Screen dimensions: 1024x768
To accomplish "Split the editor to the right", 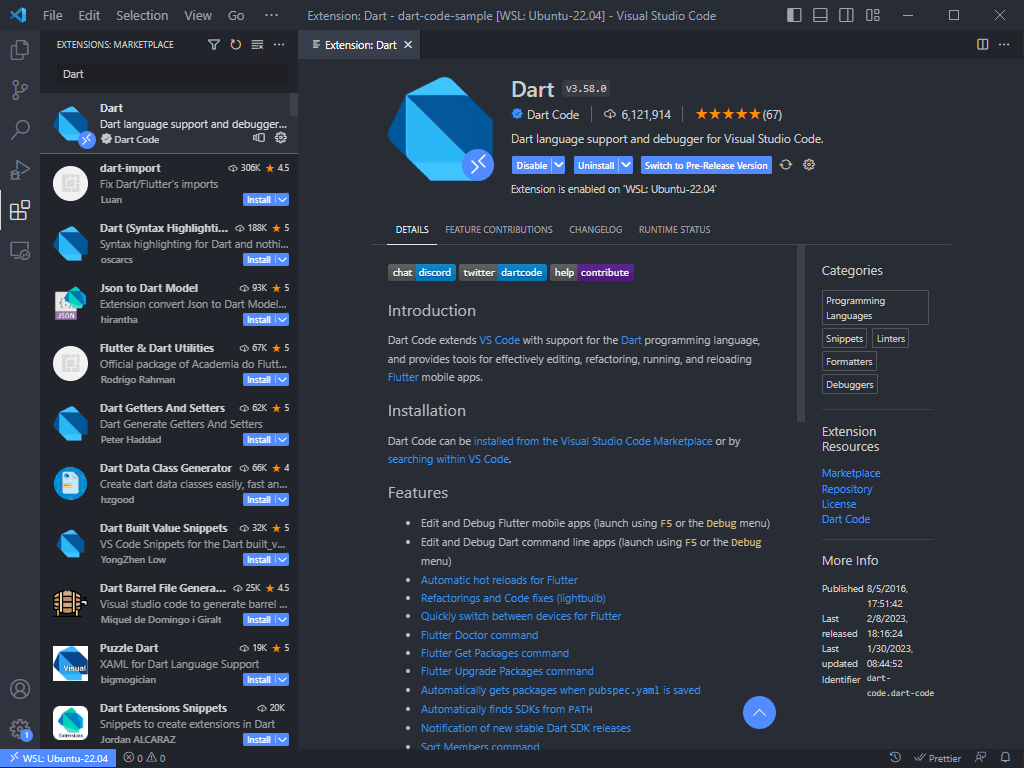I will 982,44.
